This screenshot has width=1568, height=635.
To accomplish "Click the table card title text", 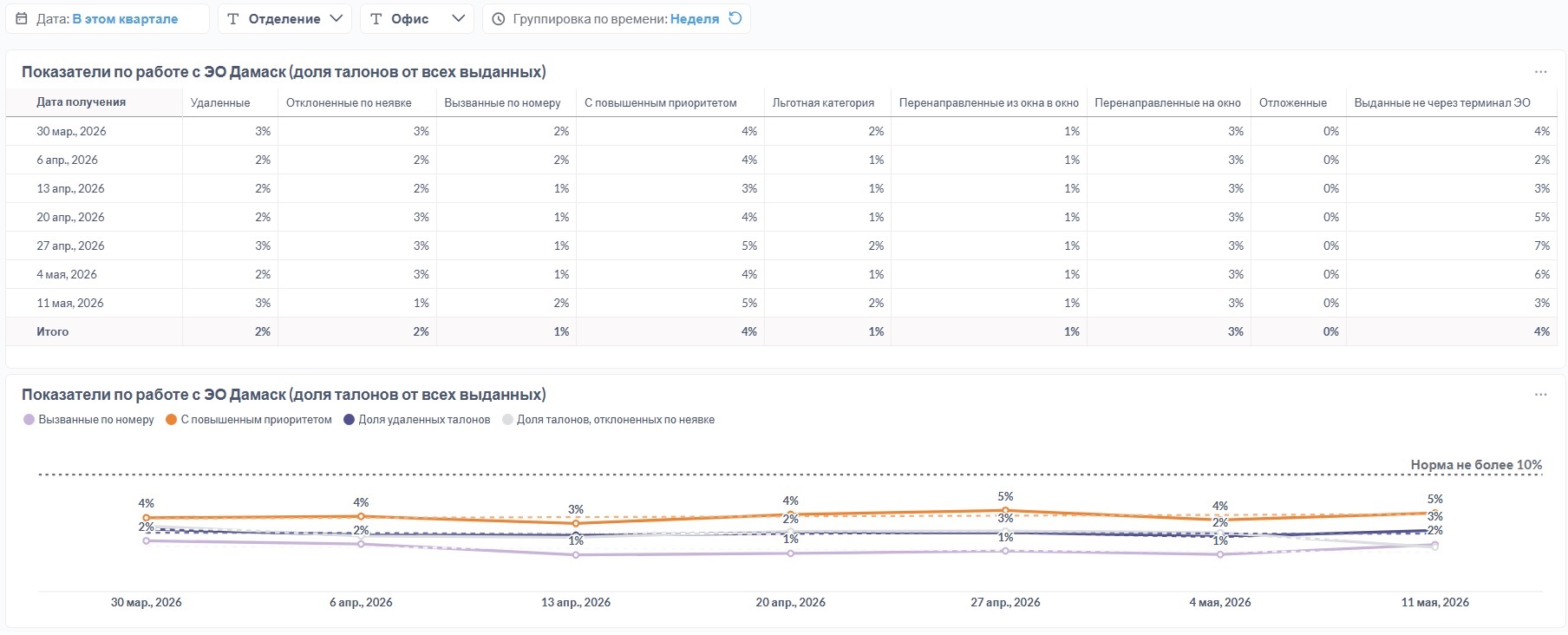I will pyautogui.click(x=284, y=72).
